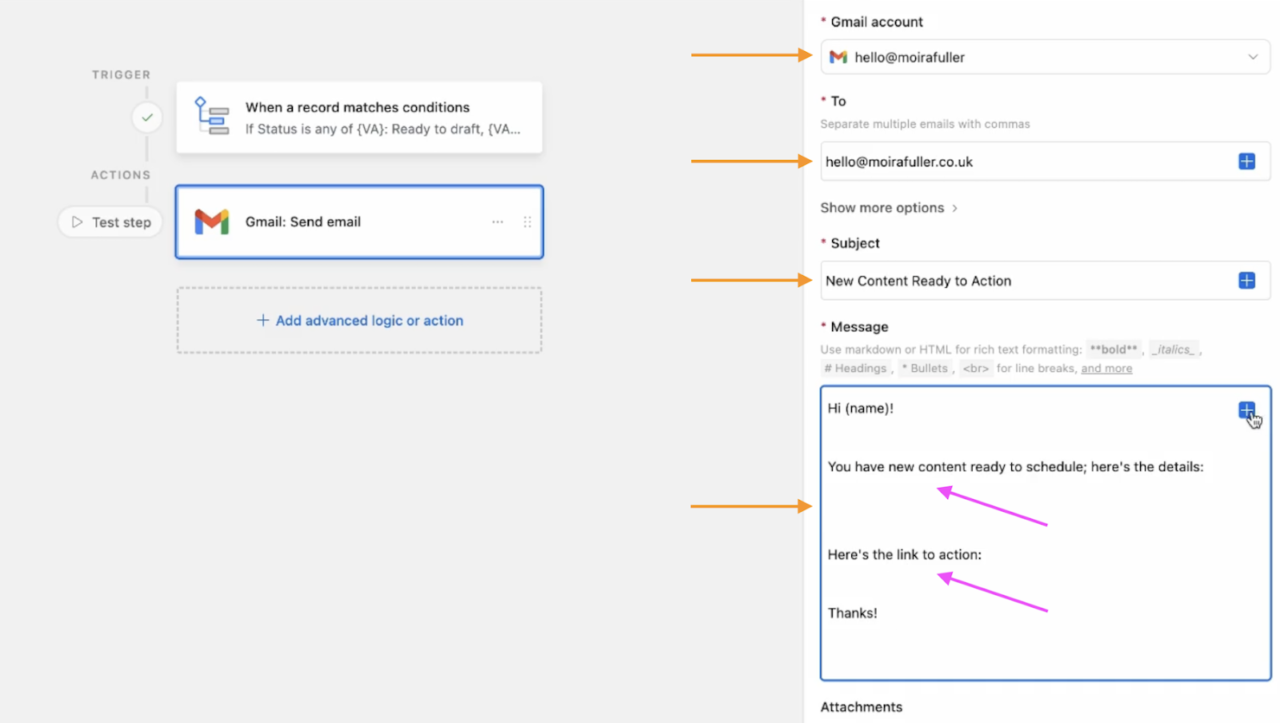Viewport: 1280px width, 723px height.
Task: Click Add advanced logic or action
Action: (359, 320)
